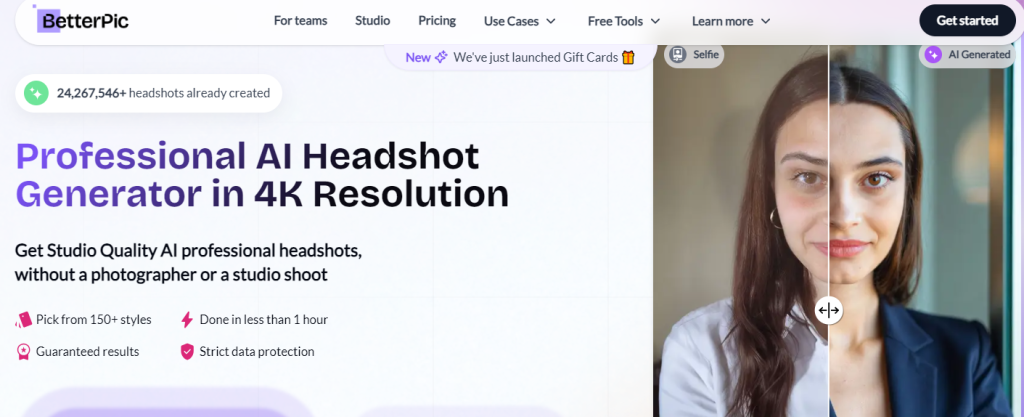Open the Gift Cards launch announcement
Screen dimensions: 1024x417
coord(535,57)
